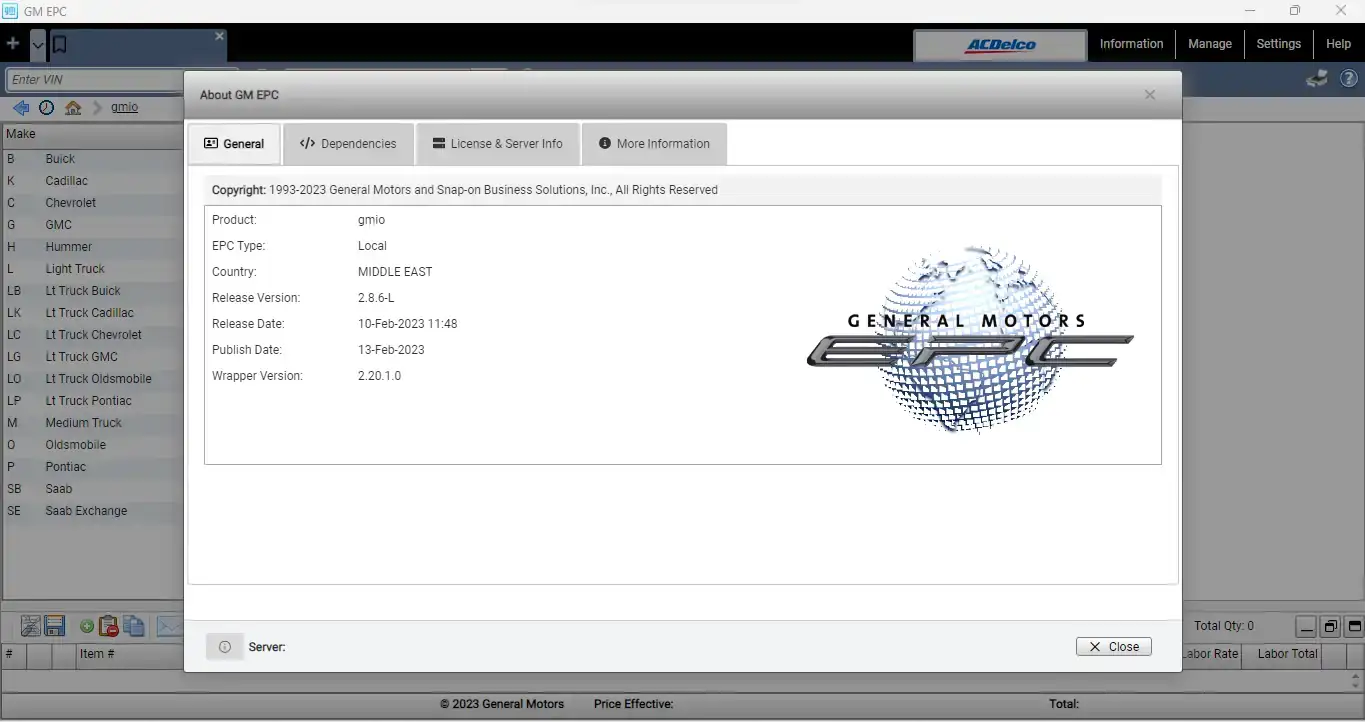Close the About GM EPC dialog with X
Screen dimensions: 1365x722
pos(1150,95)
